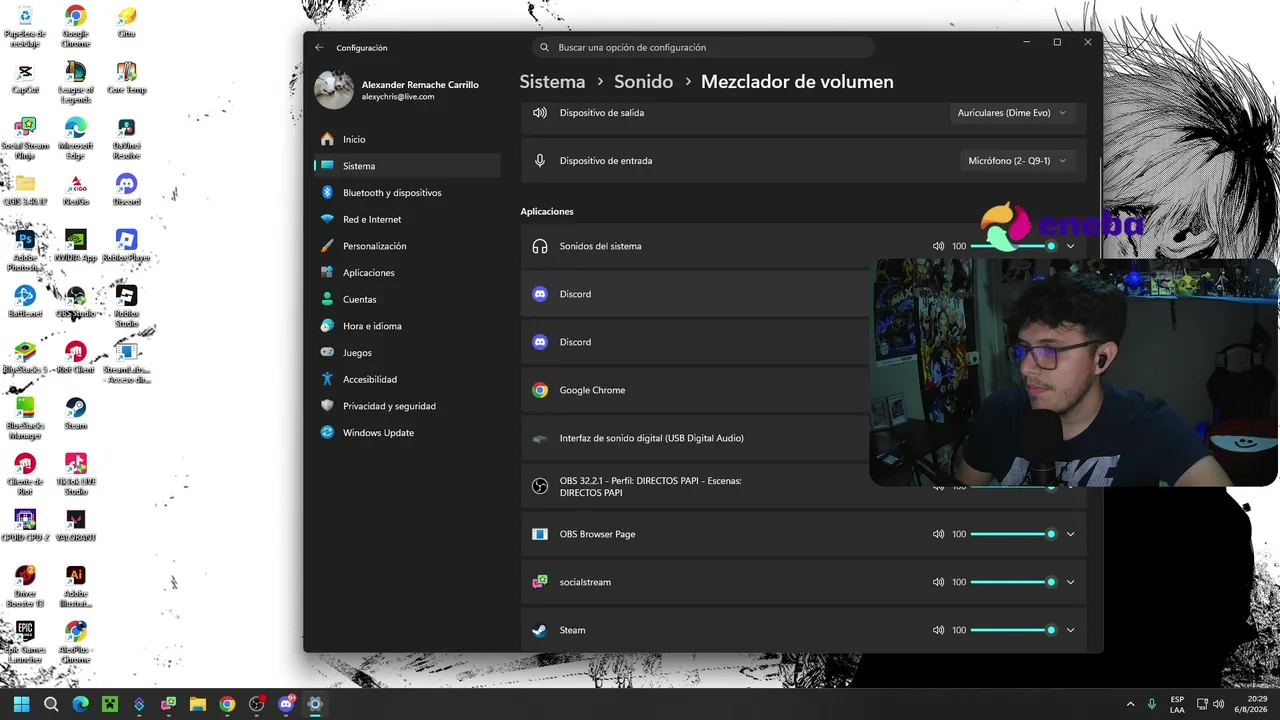Image resolution: width=1280 pixels, height=720 pixels.
Task: Expand the Sonidos del sistema row chevron
Action: [1070, 246]
